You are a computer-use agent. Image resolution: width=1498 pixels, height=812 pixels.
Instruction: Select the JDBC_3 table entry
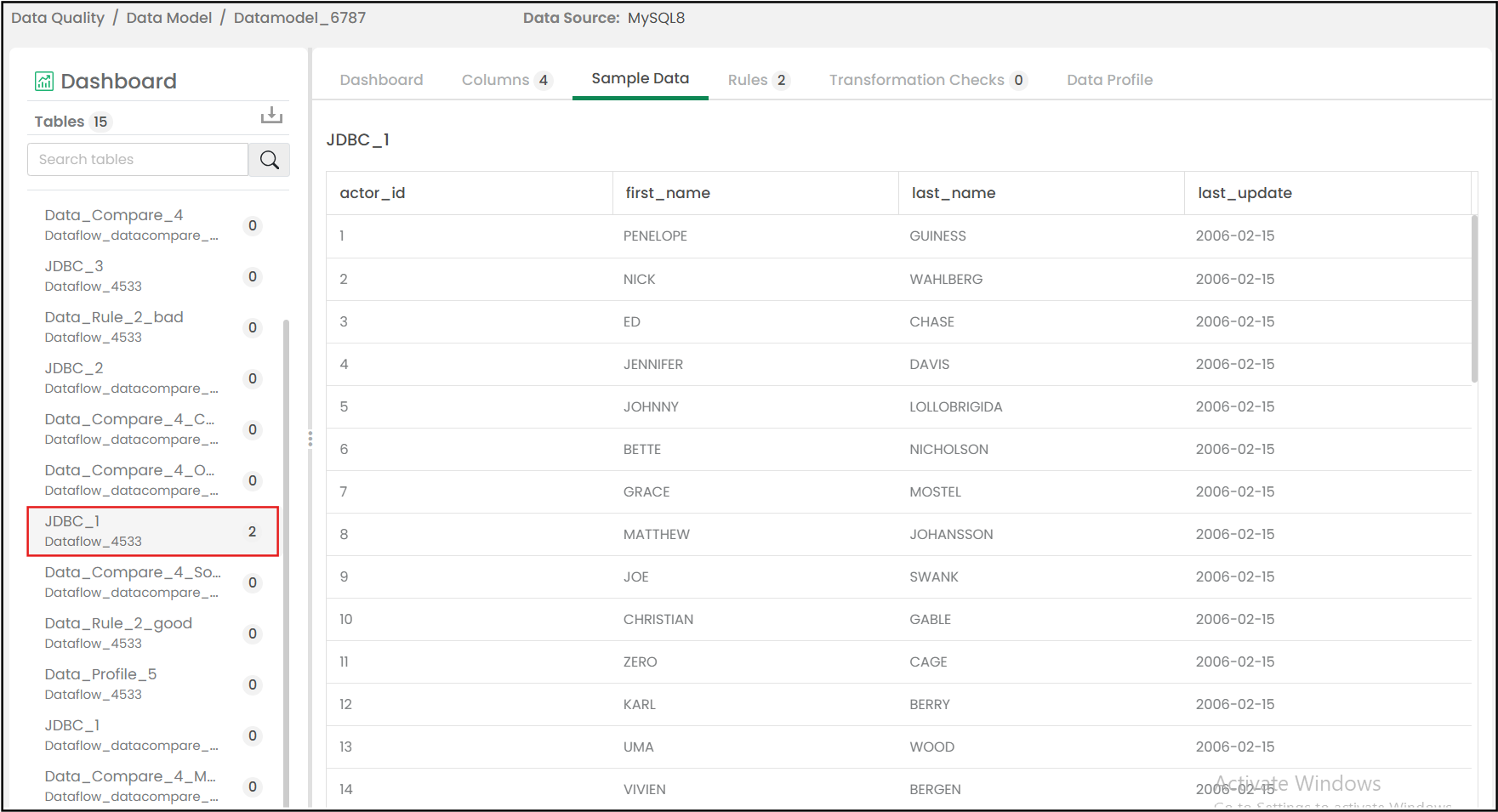[94, 275]
